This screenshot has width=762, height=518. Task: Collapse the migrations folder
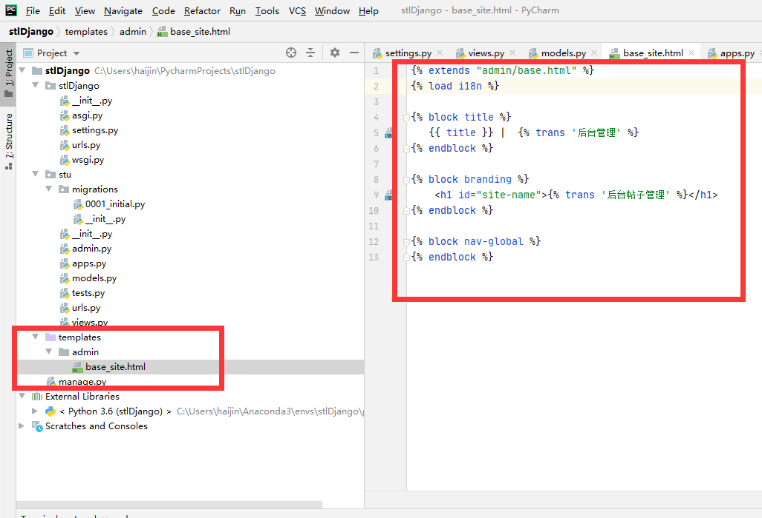click(x=49, y=189)
